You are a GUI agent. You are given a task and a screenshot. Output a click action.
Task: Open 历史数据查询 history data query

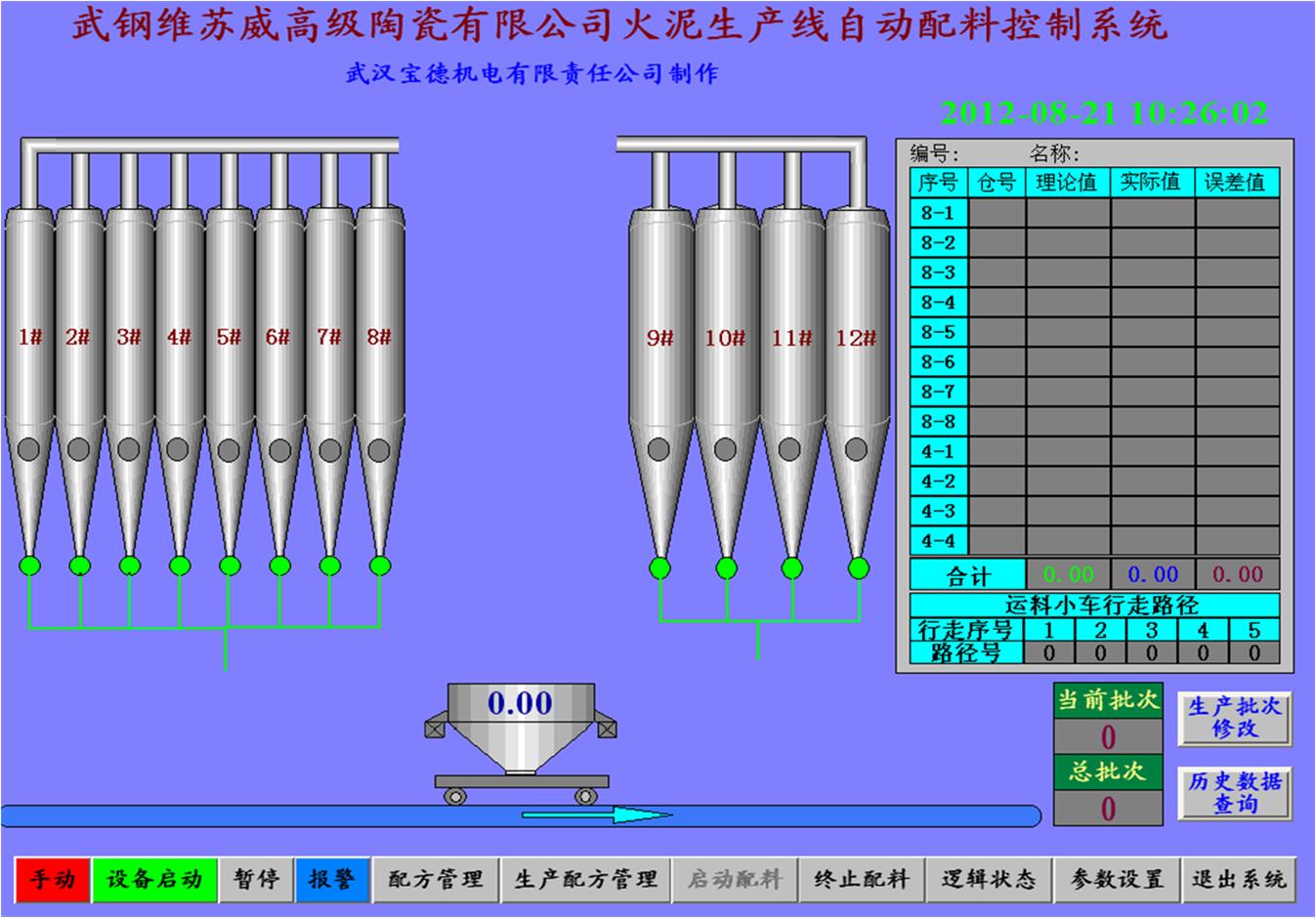coord(1235,793)
